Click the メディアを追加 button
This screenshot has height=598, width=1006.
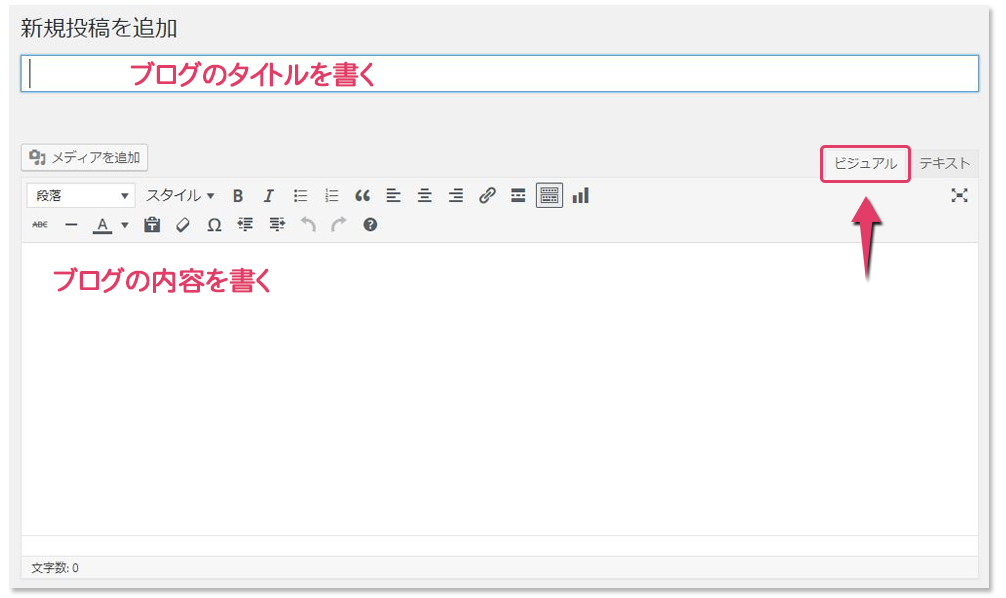click(85, 157)
